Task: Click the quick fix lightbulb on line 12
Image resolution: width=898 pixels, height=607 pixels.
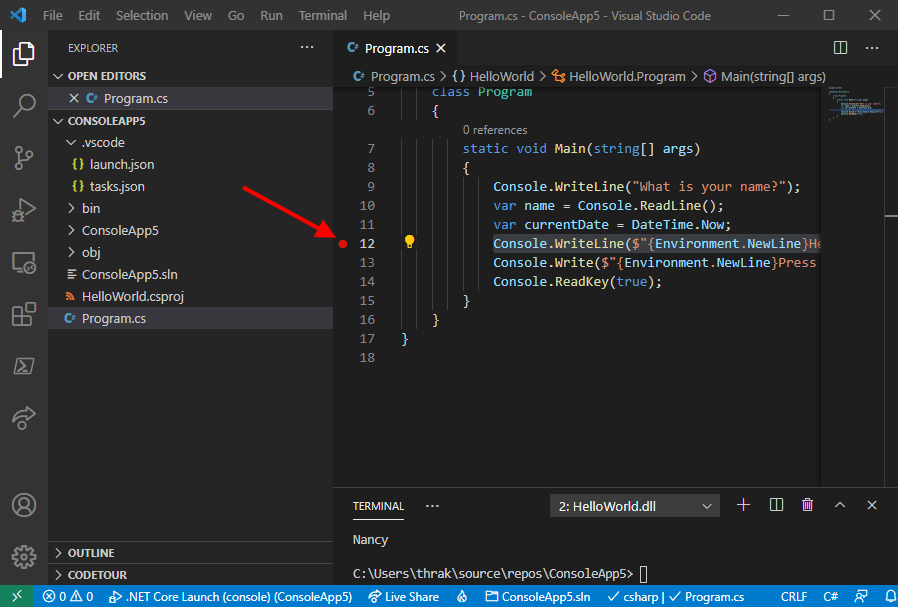Action: click(x=409, y=242)
